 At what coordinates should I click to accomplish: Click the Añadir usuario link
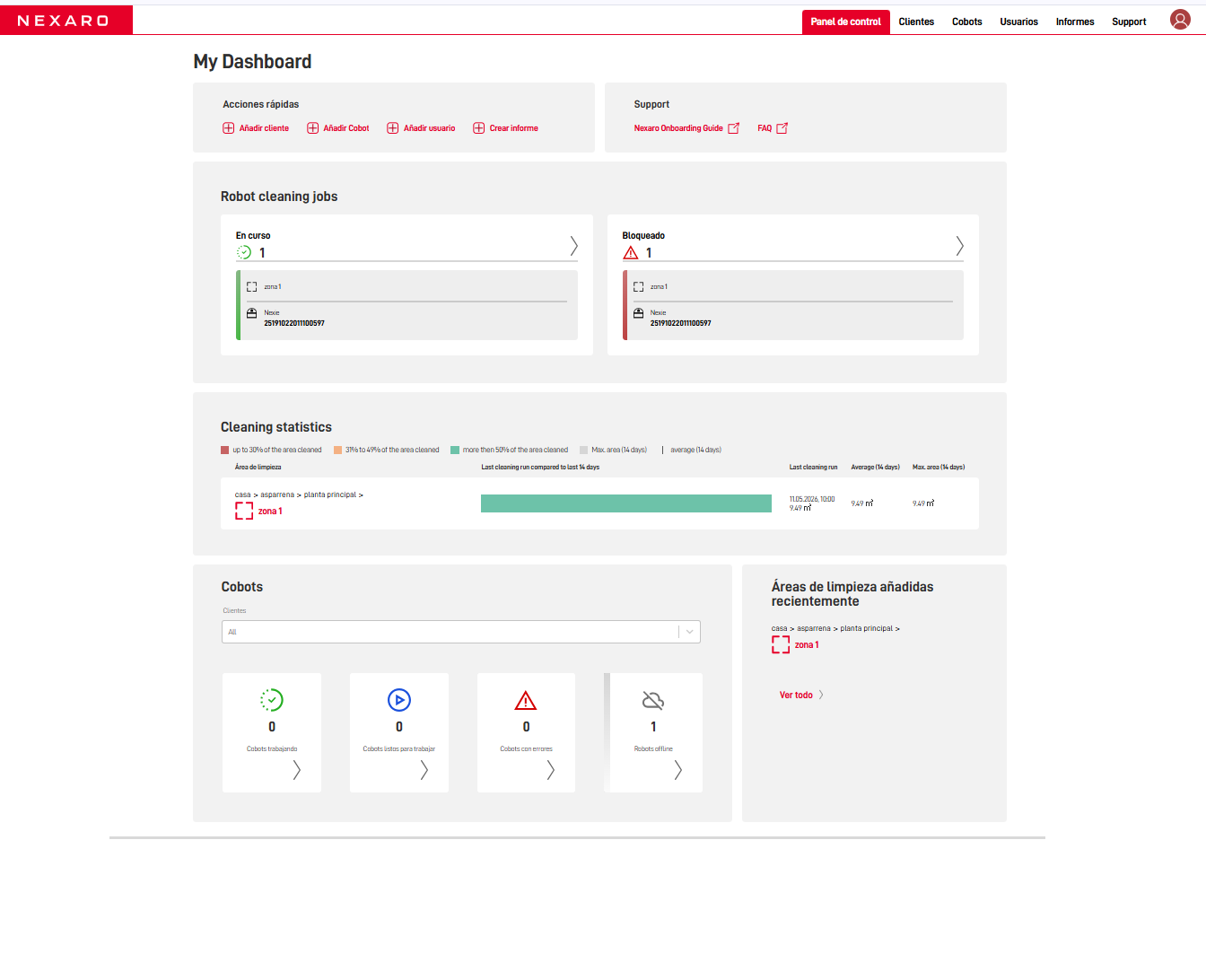pos(429,128)
